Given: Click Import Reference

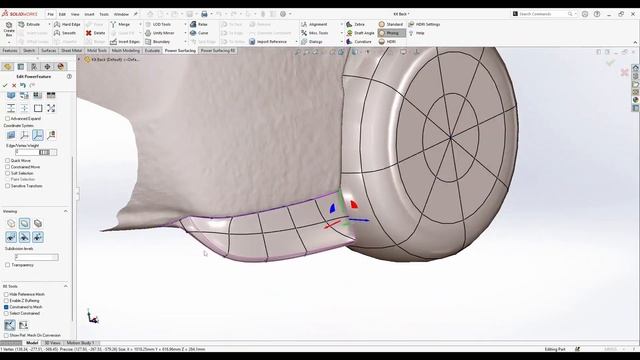Looking at the screenshot, I should click(268, 42).
